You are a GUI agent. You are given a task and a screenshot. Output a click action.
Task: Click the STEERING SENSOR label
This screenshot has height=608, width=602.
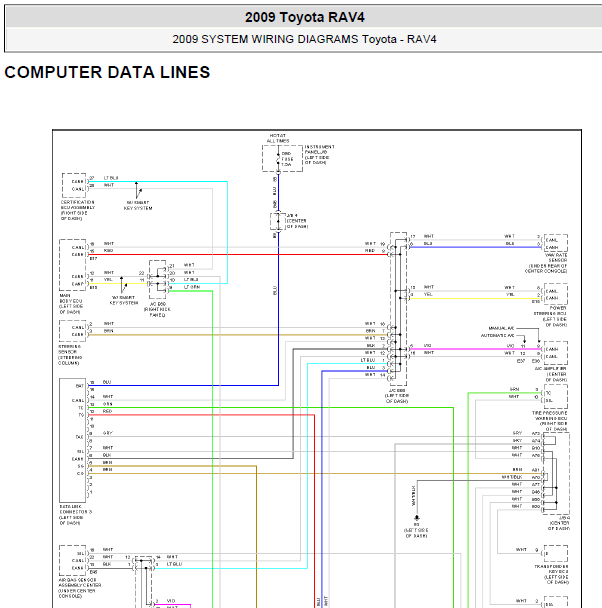[70, 355]
